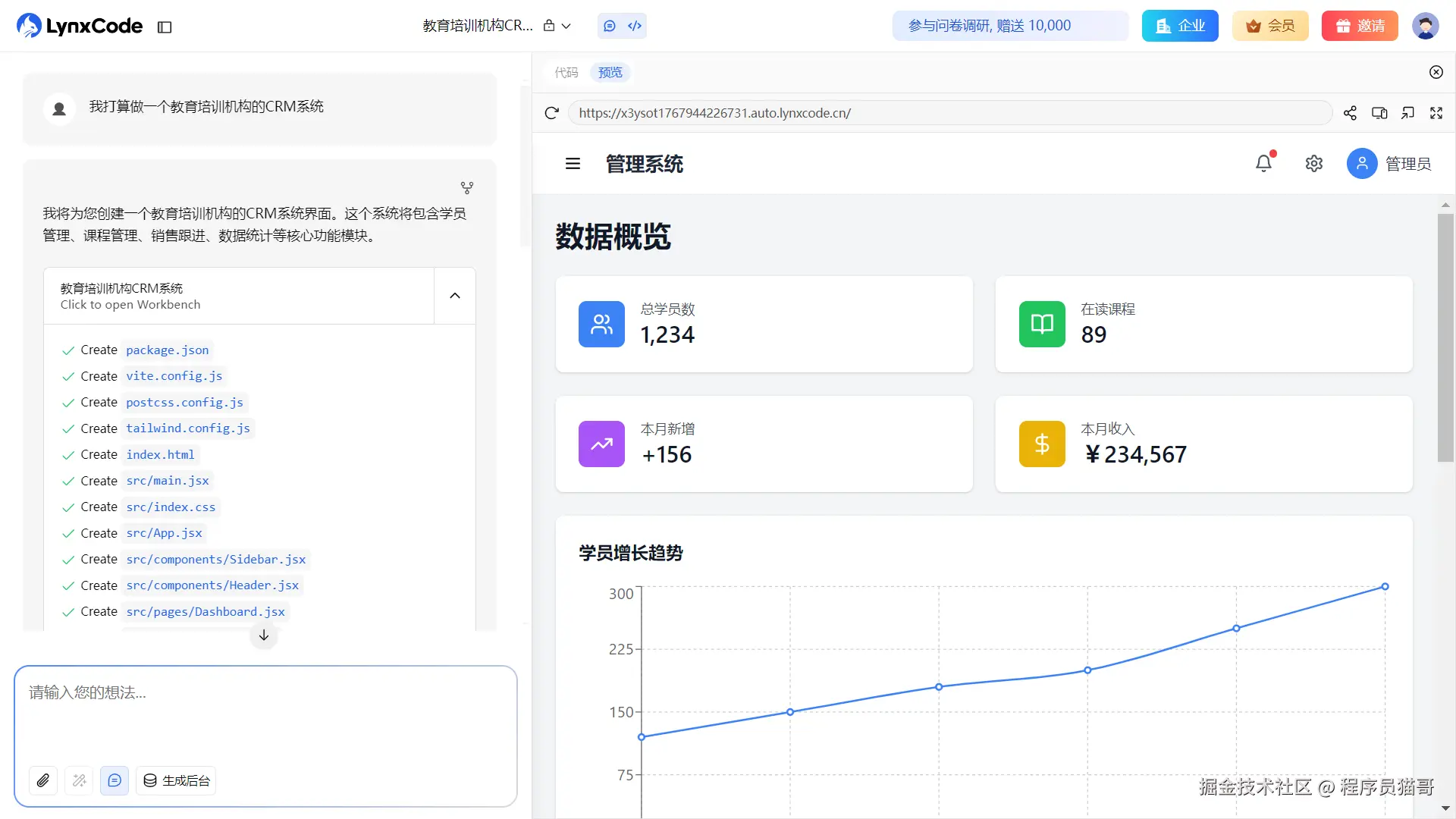Open settings gear in the preview header
The height and width of the screenshot is (819, 1456).
tap(1314, 163)
